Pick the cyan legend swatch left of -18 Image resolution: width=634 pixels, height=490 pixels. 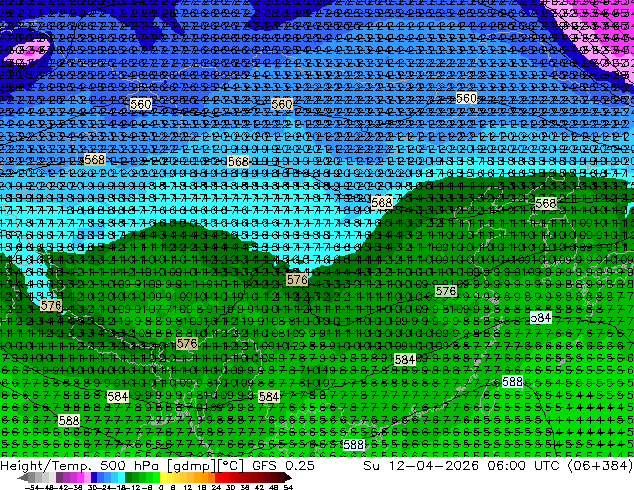pyautogui.click(x=121, y=478)
